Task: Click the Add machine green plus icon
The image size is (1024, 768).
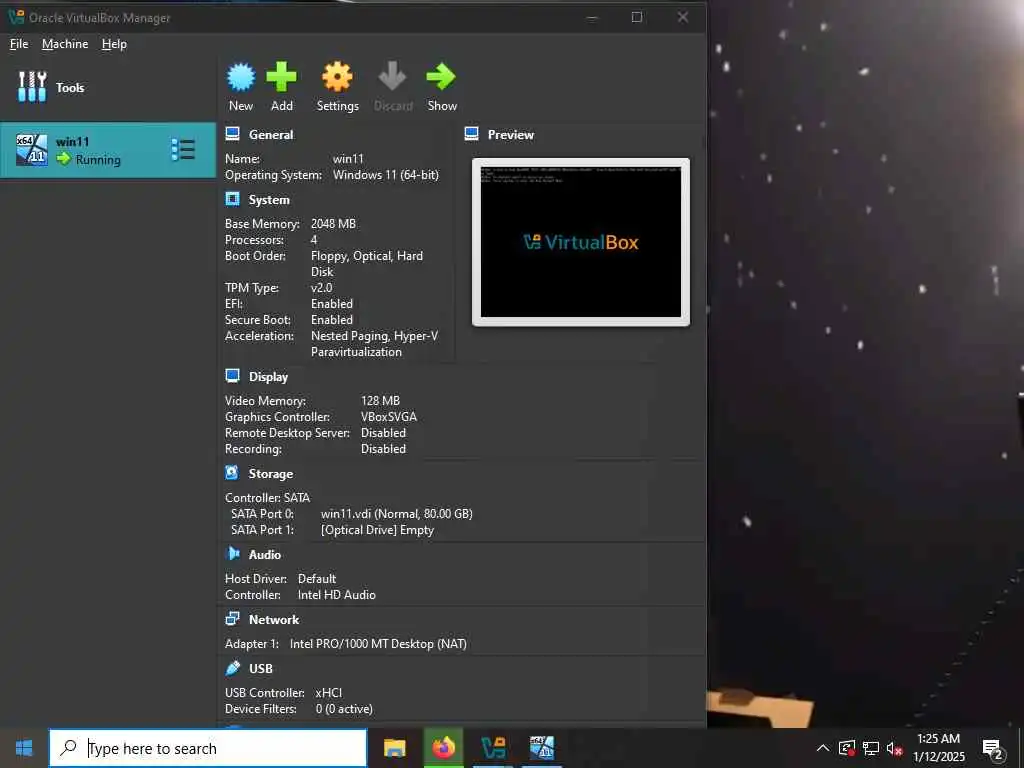Action: coord(281,77)
